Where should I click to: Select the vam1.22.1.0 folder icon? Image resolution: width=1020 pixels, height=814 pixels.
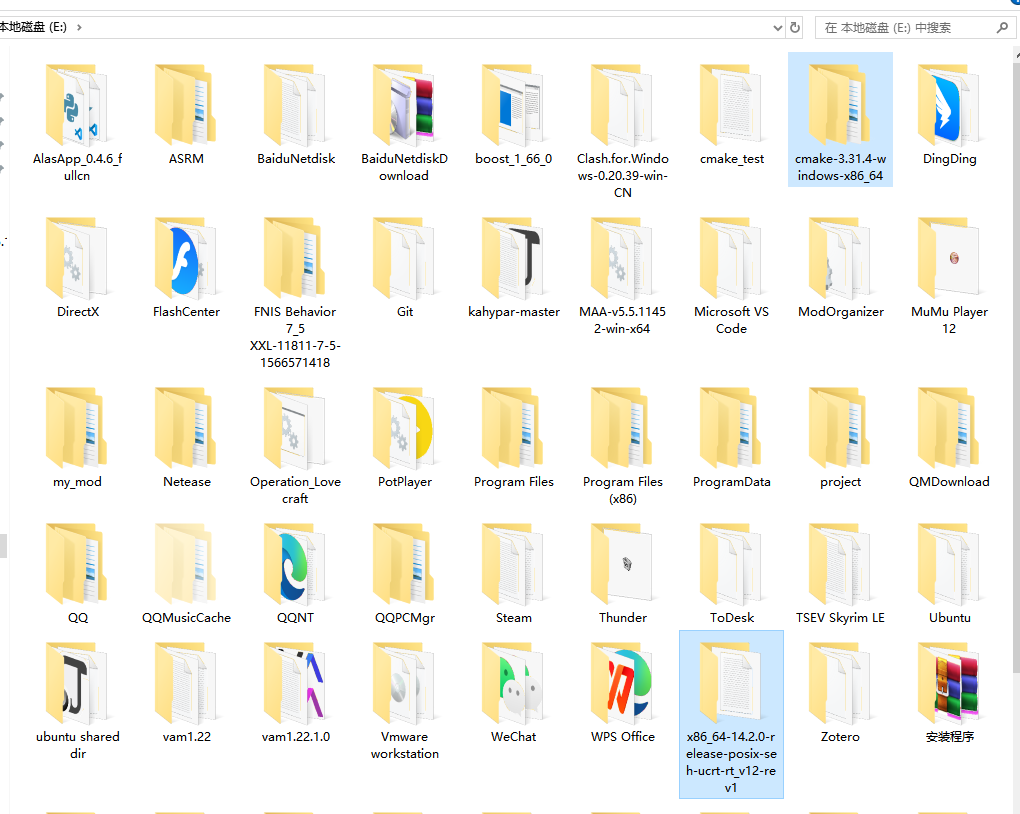[295, 683]
